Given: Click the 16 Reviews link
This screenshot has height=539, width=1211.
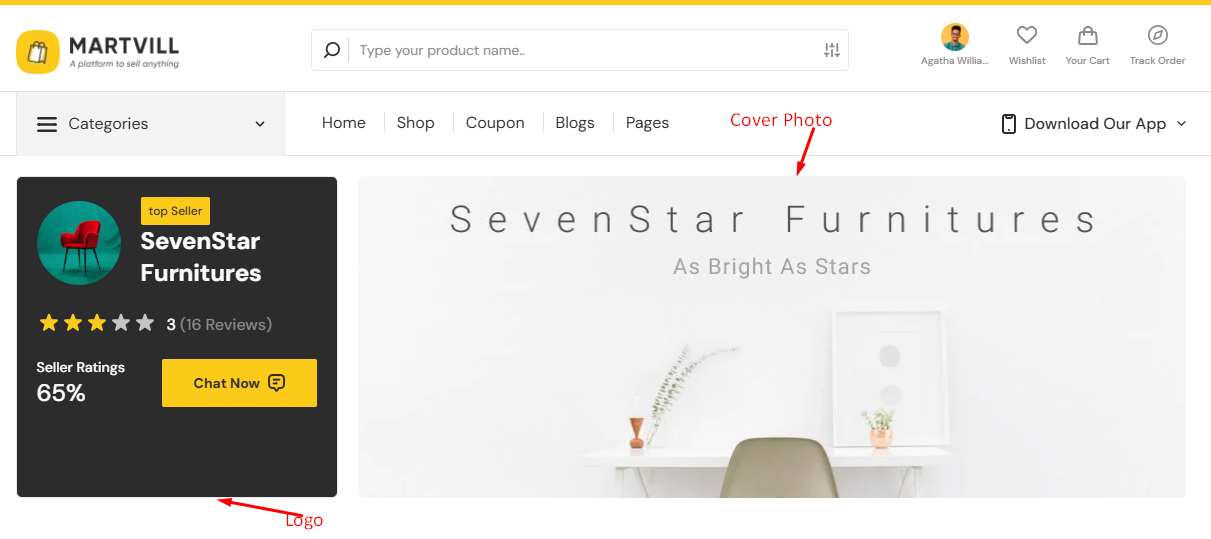Looking at the screenshot, I should pyautogui.click(x=226, y=324).
